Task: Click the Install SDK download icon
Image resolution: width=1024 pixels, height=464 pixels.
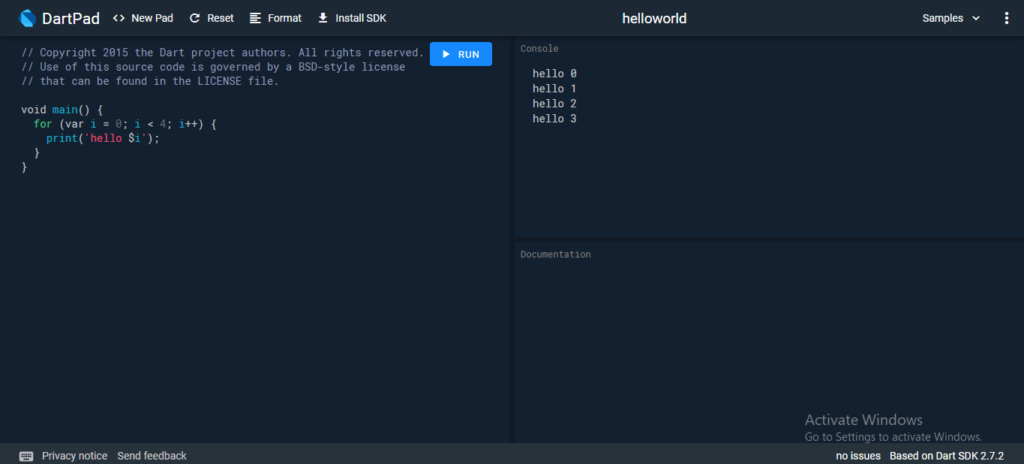Action: pos(323,18)
